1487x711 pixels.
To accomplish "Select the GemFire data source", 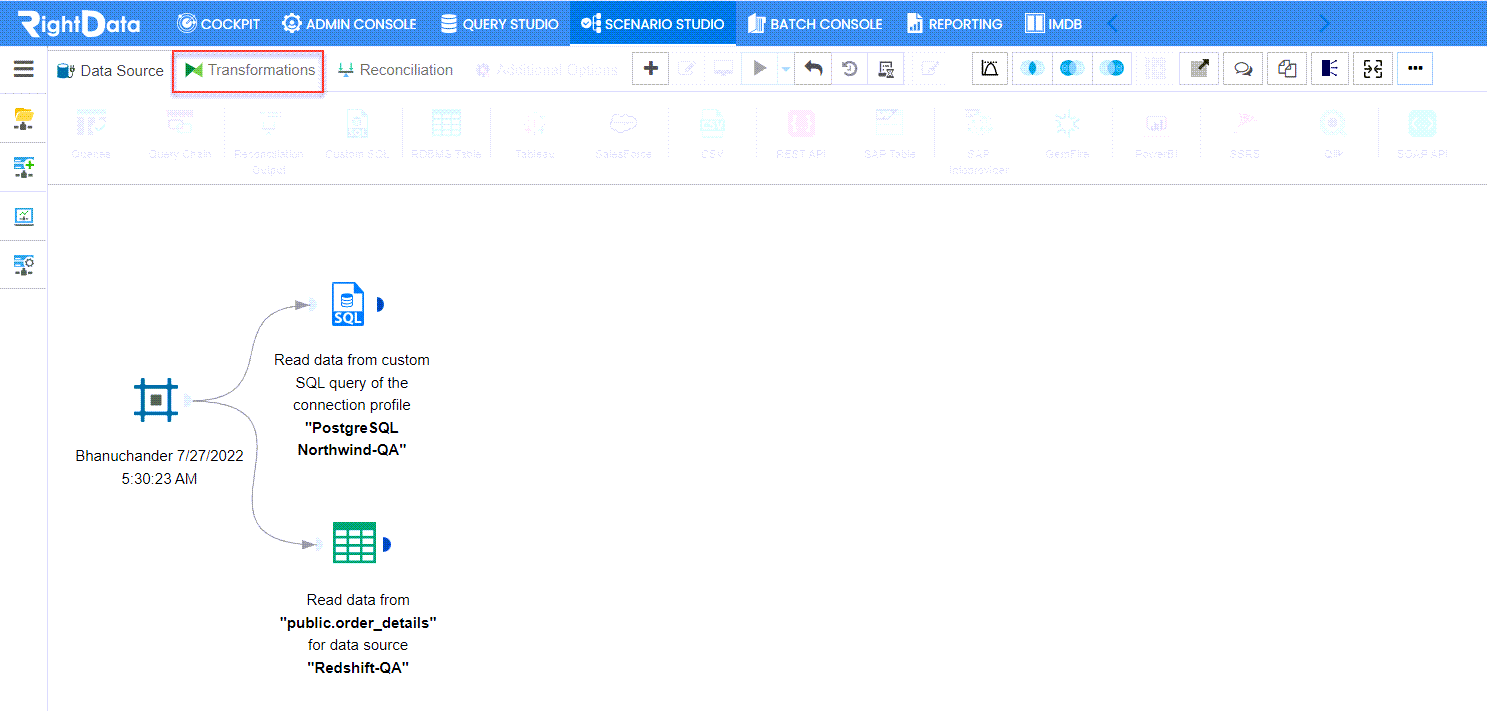I will click(x=1067, y=133).
